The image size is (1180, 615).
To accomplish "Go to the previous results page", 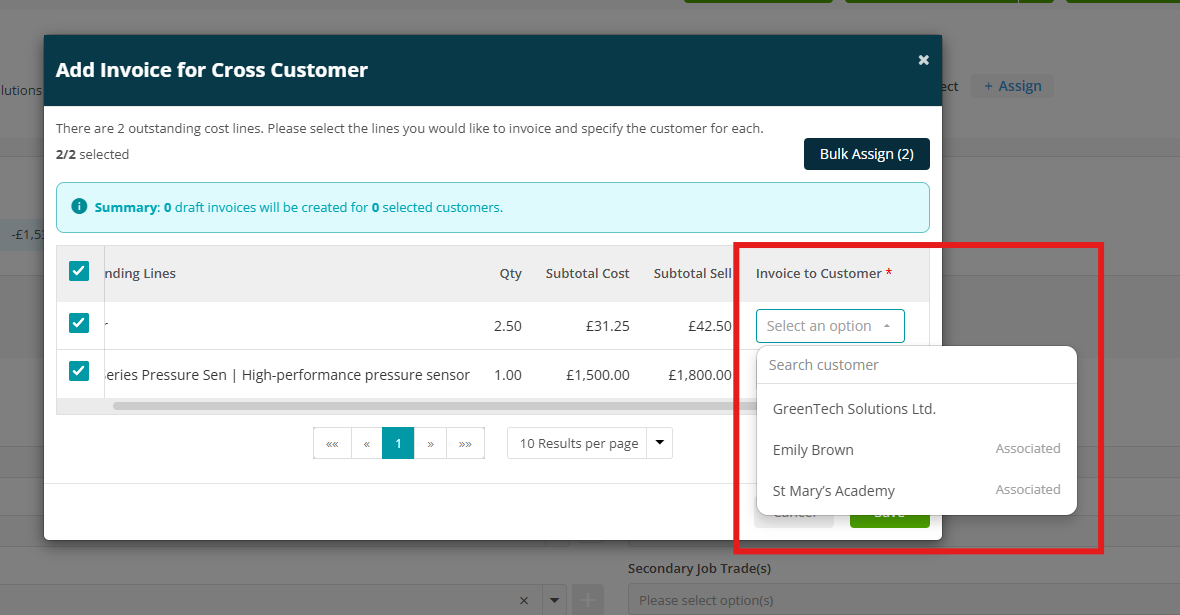I will pos(366,443).
